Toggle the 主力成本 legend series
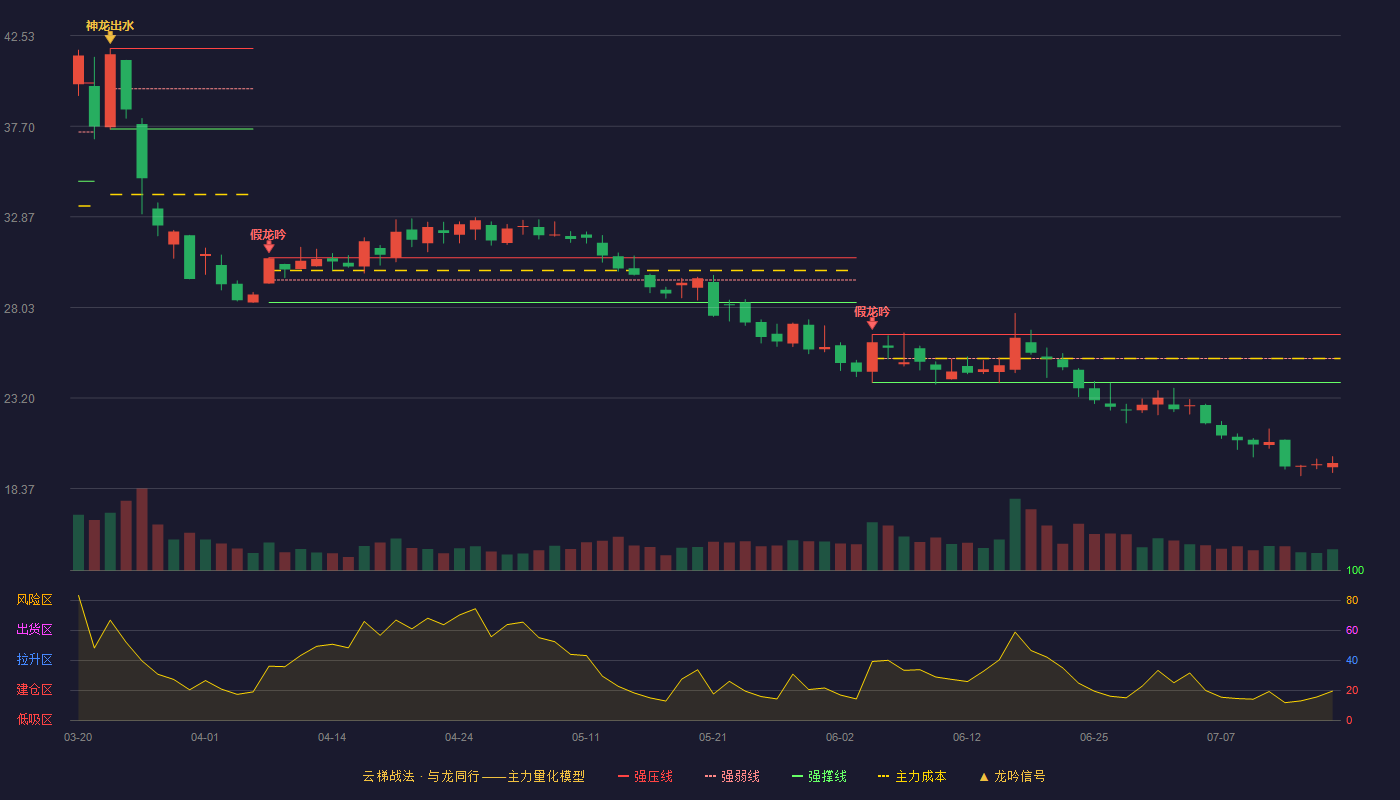Viewport: 1400px width, 800px height. pos(911,776)
